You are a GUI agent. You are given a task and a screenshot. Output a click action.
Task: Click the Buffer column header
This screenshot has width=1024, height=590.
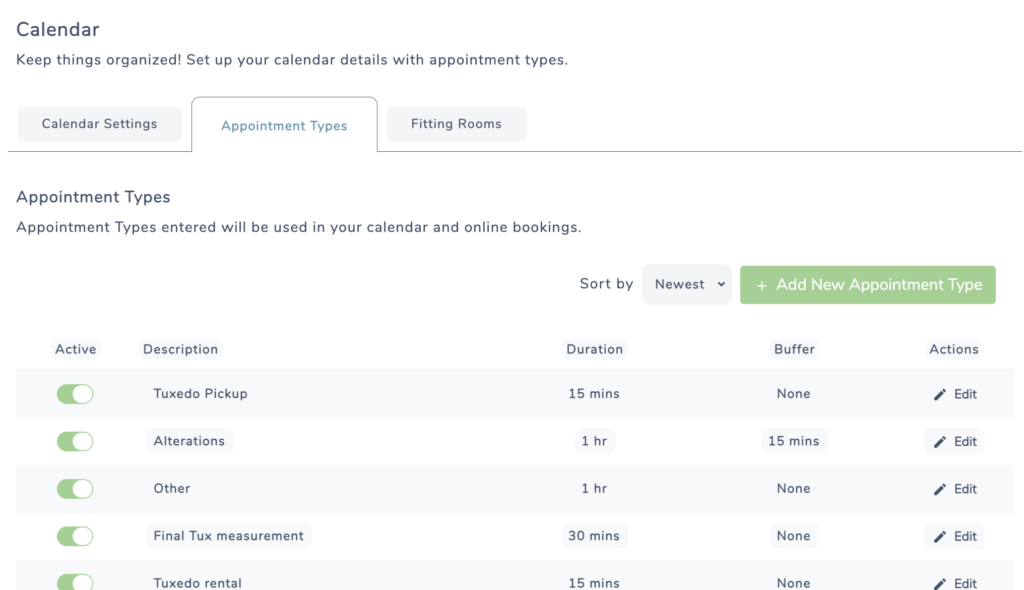[x=794, y=350]
